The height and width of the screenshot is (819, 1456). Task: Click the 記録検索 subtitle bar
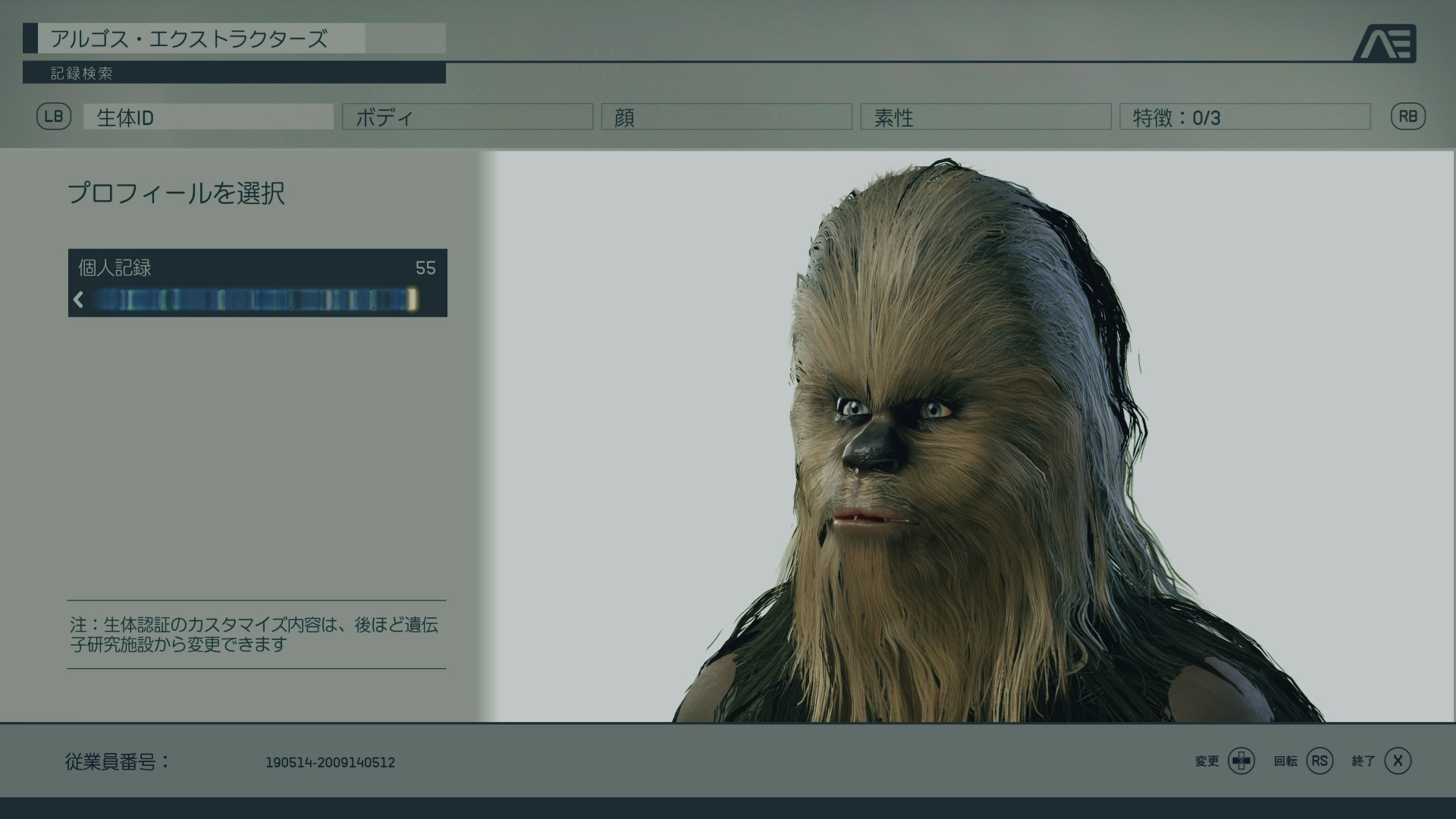(x=234, y=74)
